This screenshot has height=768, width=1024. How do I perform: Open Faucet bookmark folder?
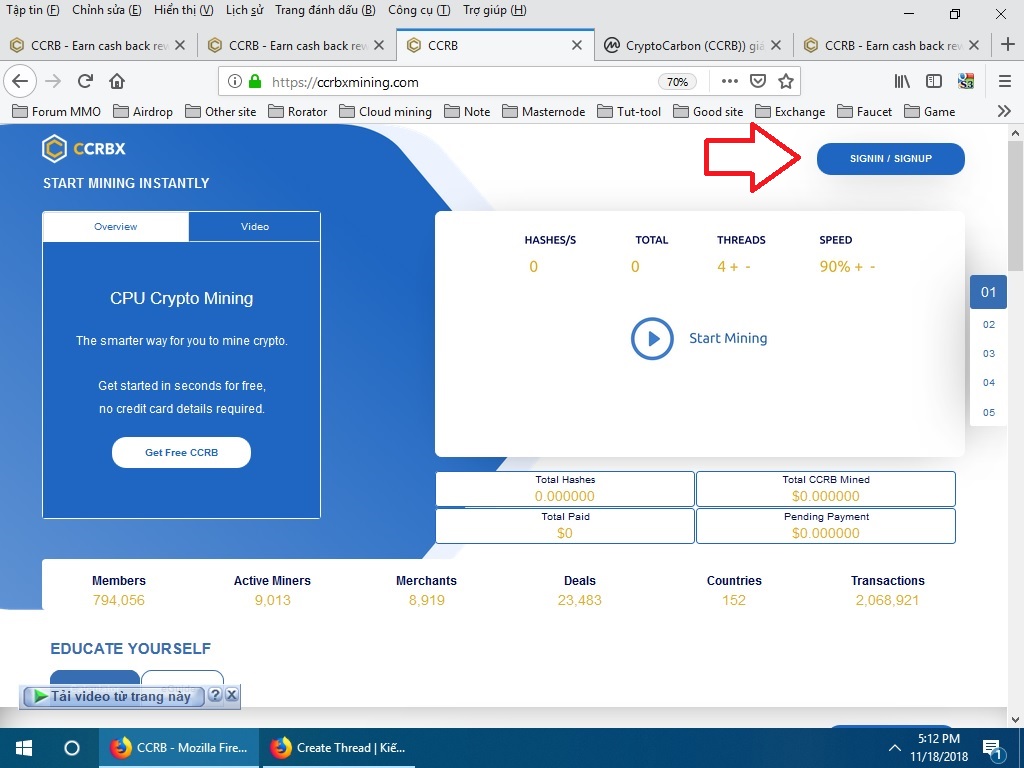(x=865, y=112)
